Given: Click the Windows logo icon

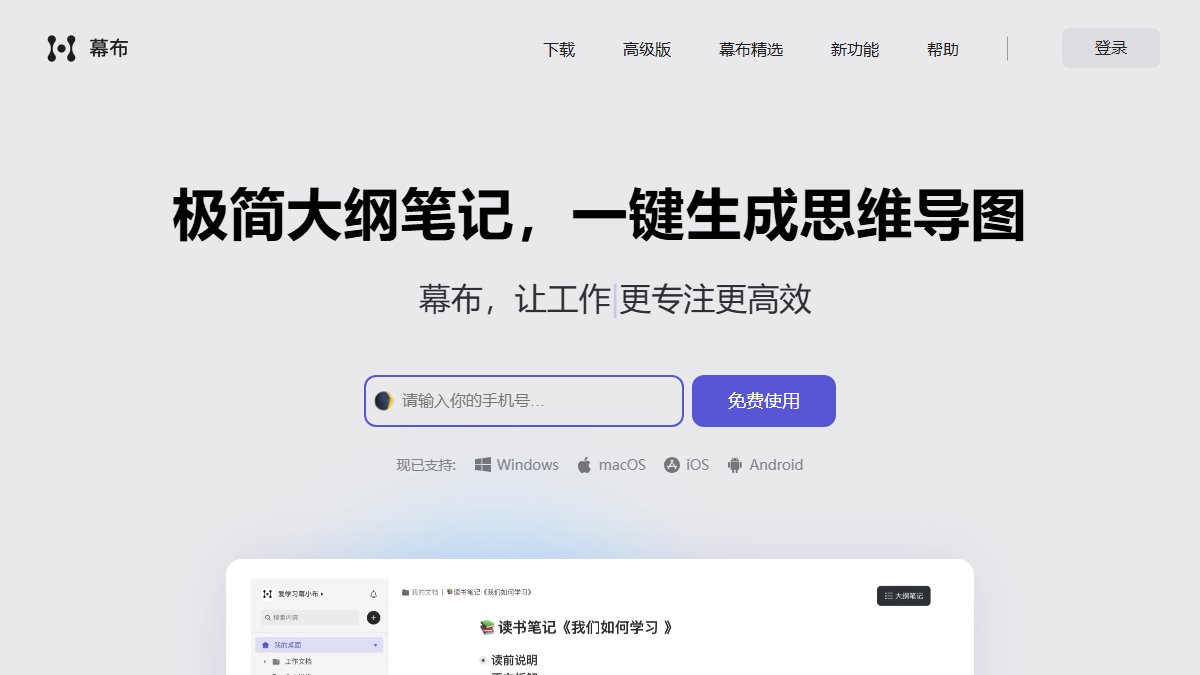Looking at the screenshot, I should (483, 465).
